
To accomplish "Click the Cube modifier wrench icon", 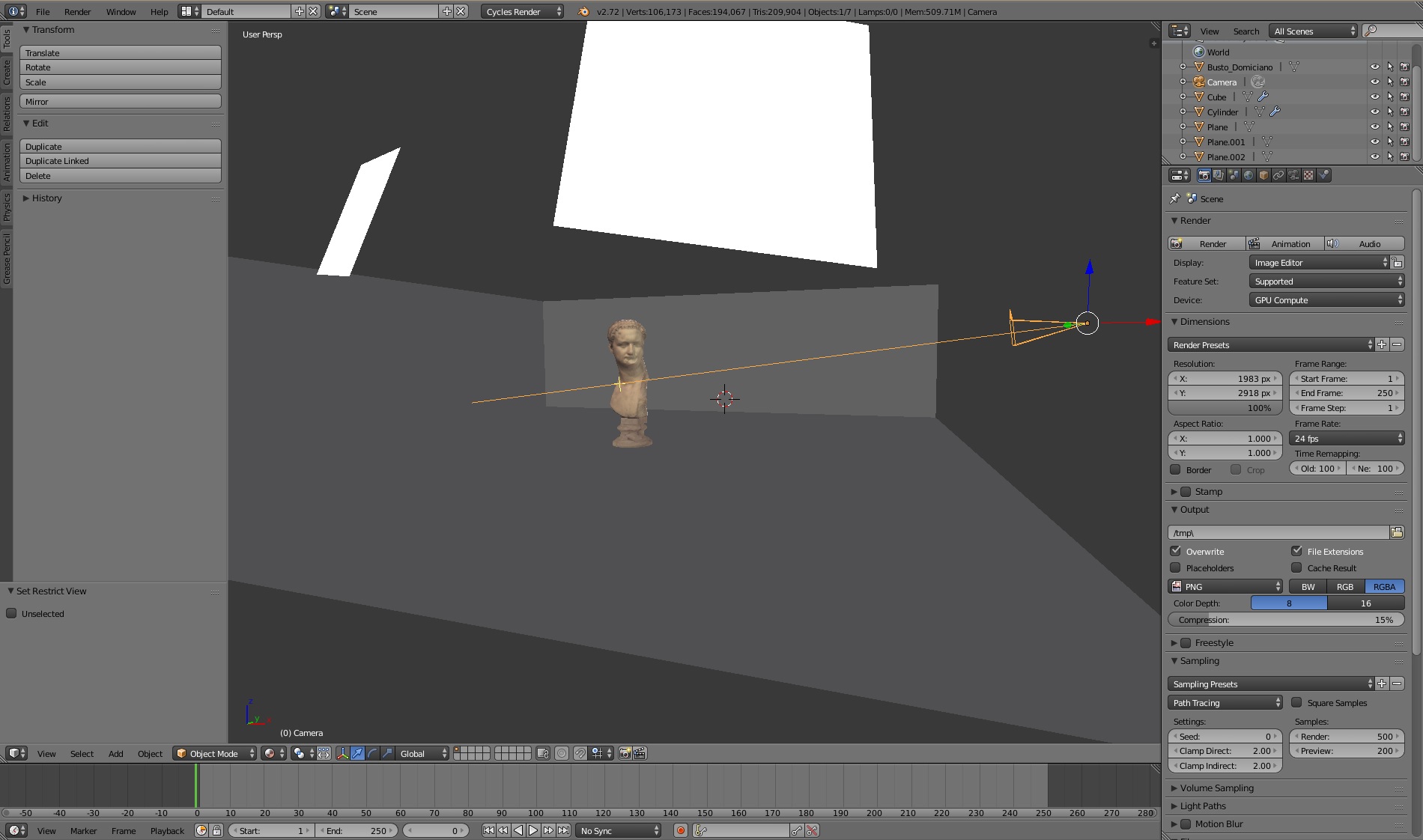I will click(1263, 97).
